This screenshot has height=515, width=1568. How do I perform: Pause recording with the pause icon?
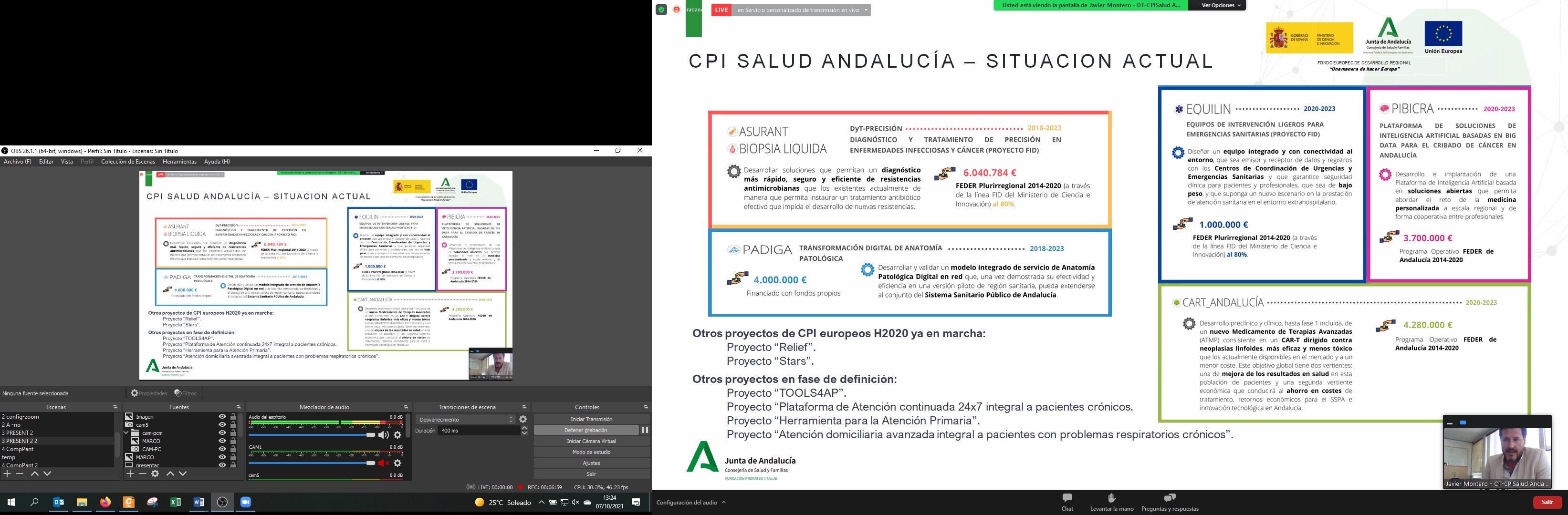[645, 430]
